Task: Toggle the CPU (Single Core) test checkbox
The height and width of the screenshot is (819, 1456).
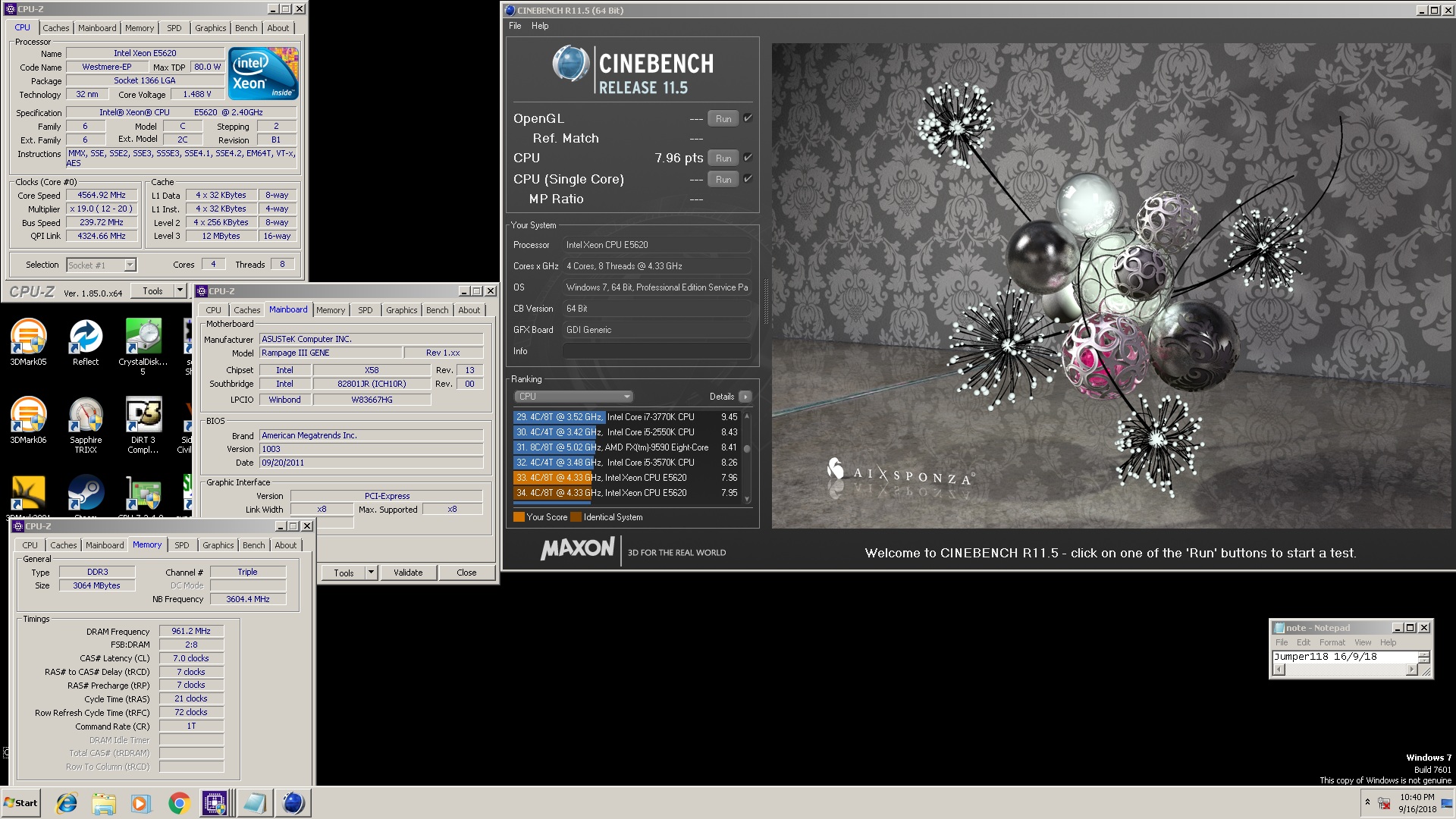Action: tap(748, 179)
